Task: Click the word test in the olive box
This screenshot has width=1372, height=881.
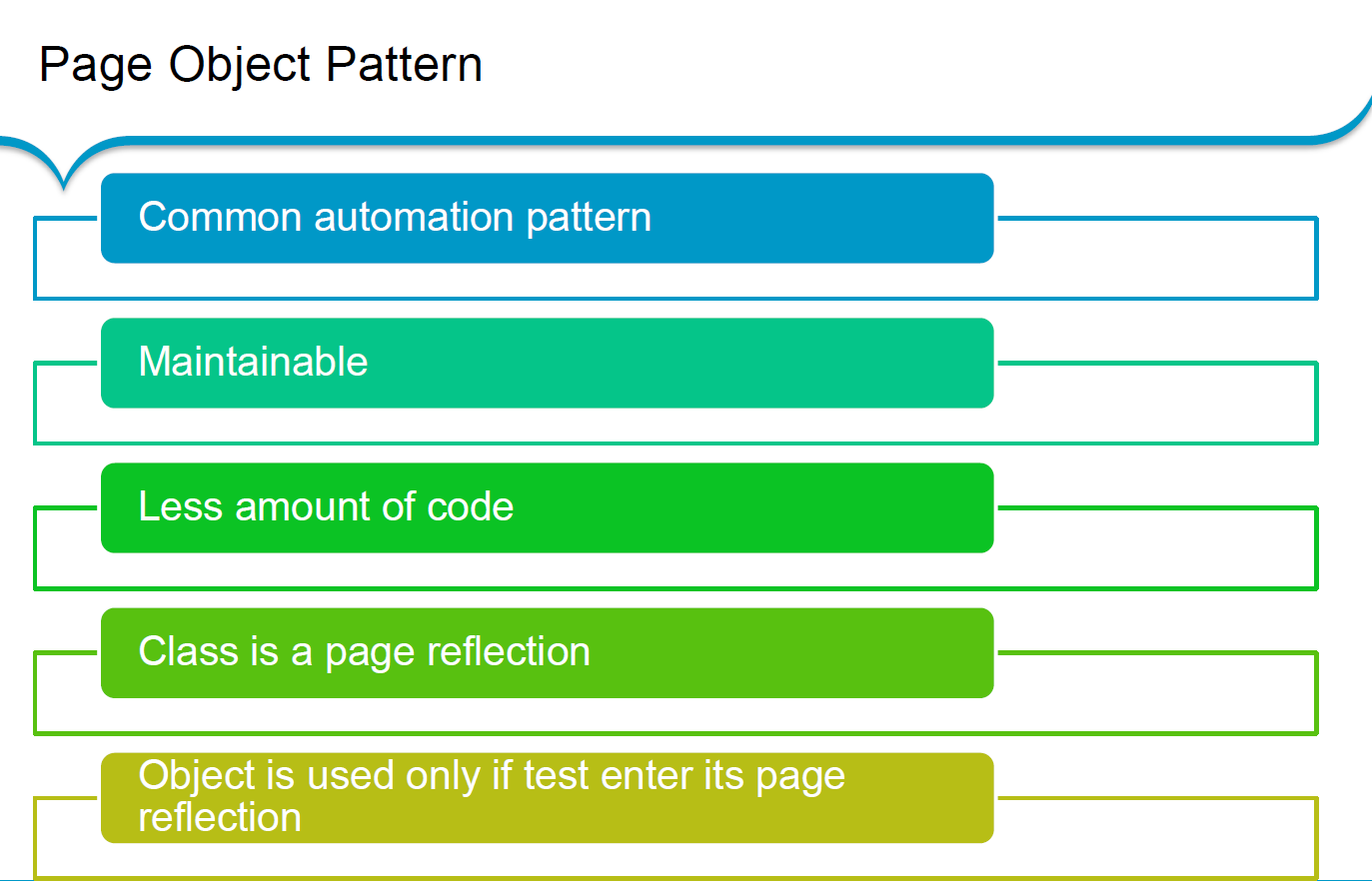Action: pyautogui.click(x=557, y=776)
